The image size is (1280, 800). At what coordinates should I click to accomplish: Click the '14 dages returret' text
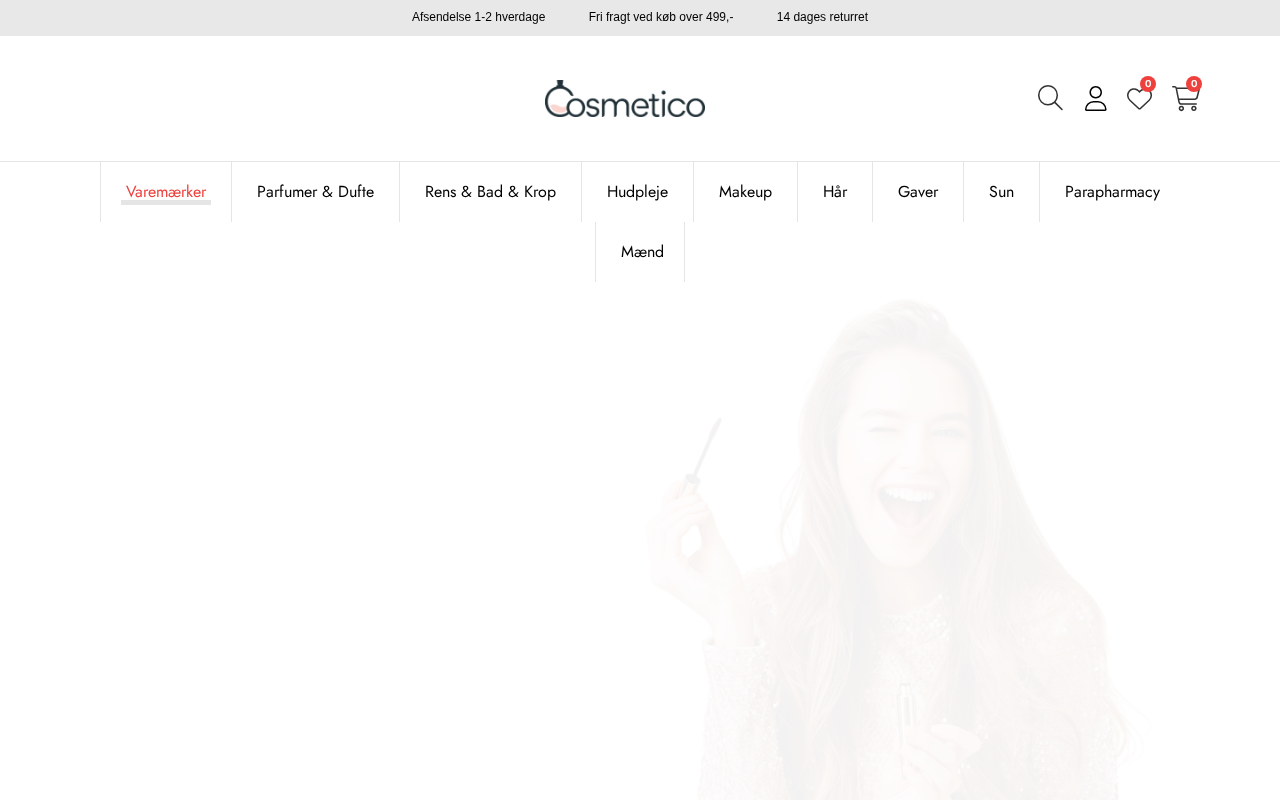[x=822, y=17]
